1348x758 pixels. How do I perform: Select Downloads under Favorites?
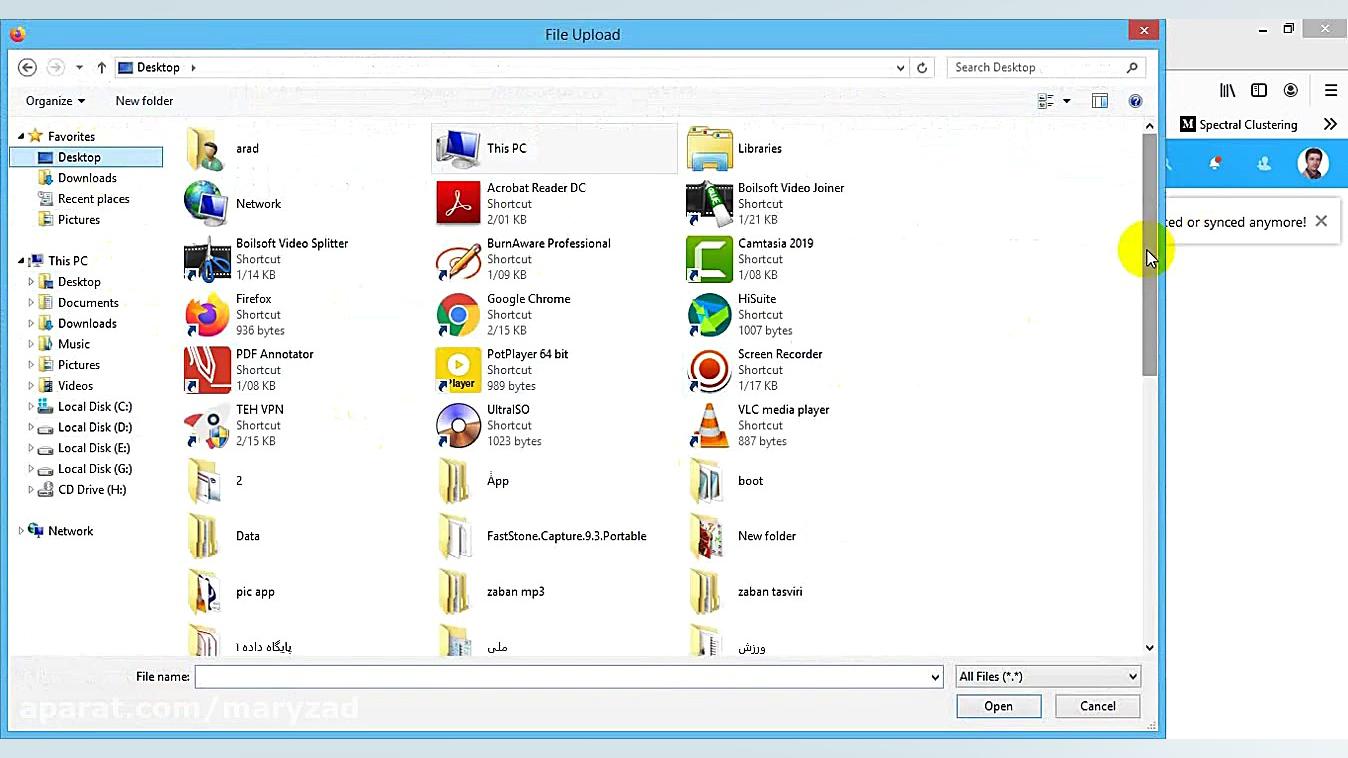point(87,178)
